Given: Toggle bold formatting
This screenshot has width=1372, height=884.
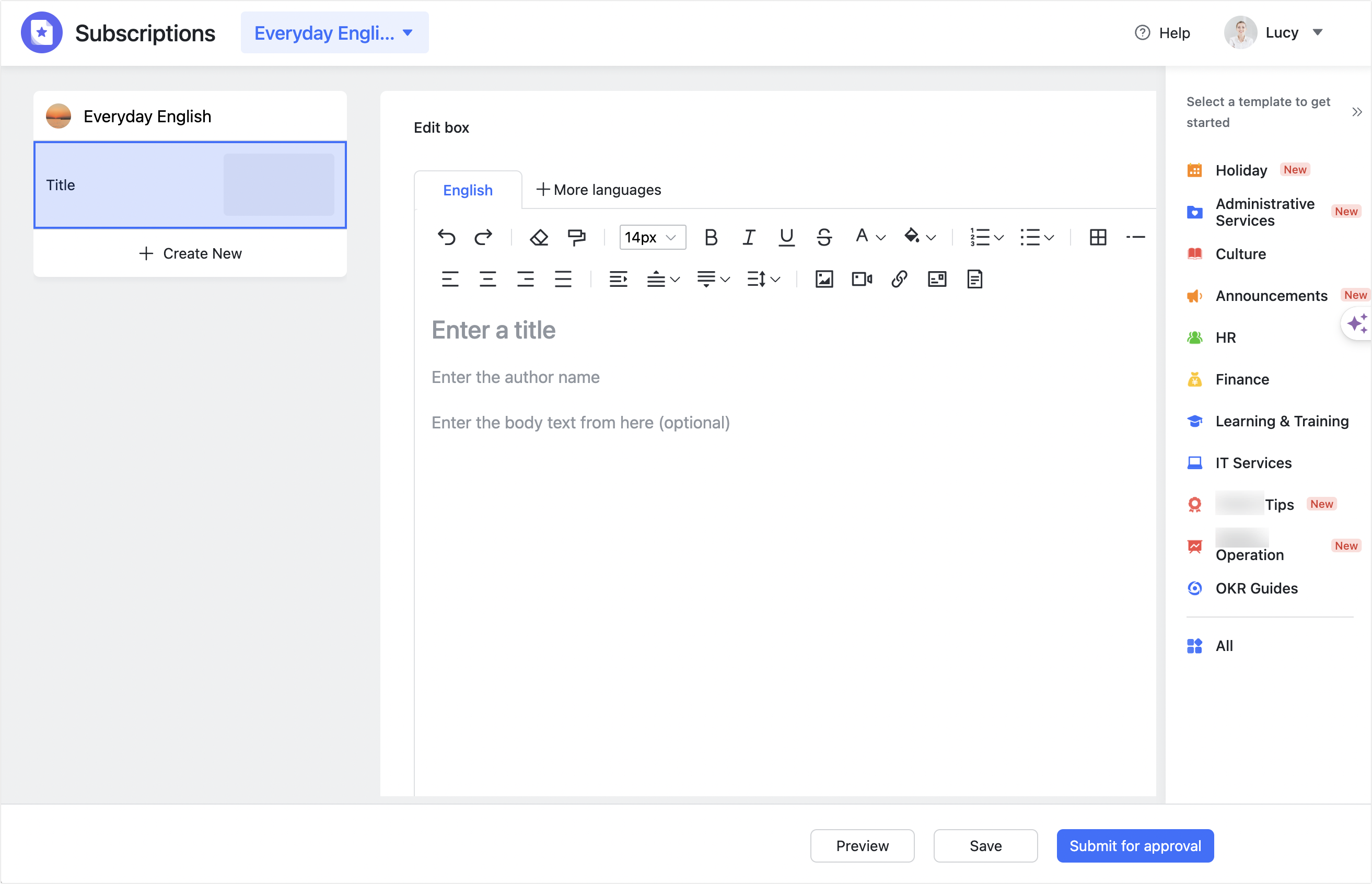Looking at the screenshot, I should pos(711,237).
